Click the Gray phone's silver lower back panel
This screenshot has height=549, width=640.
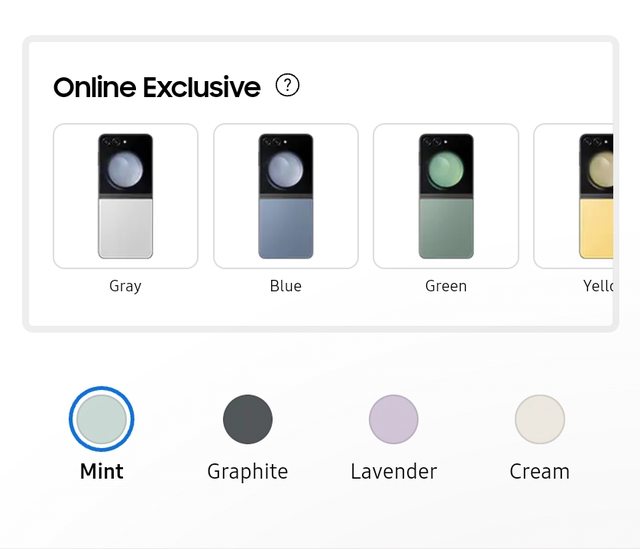(x=125, y=228)
